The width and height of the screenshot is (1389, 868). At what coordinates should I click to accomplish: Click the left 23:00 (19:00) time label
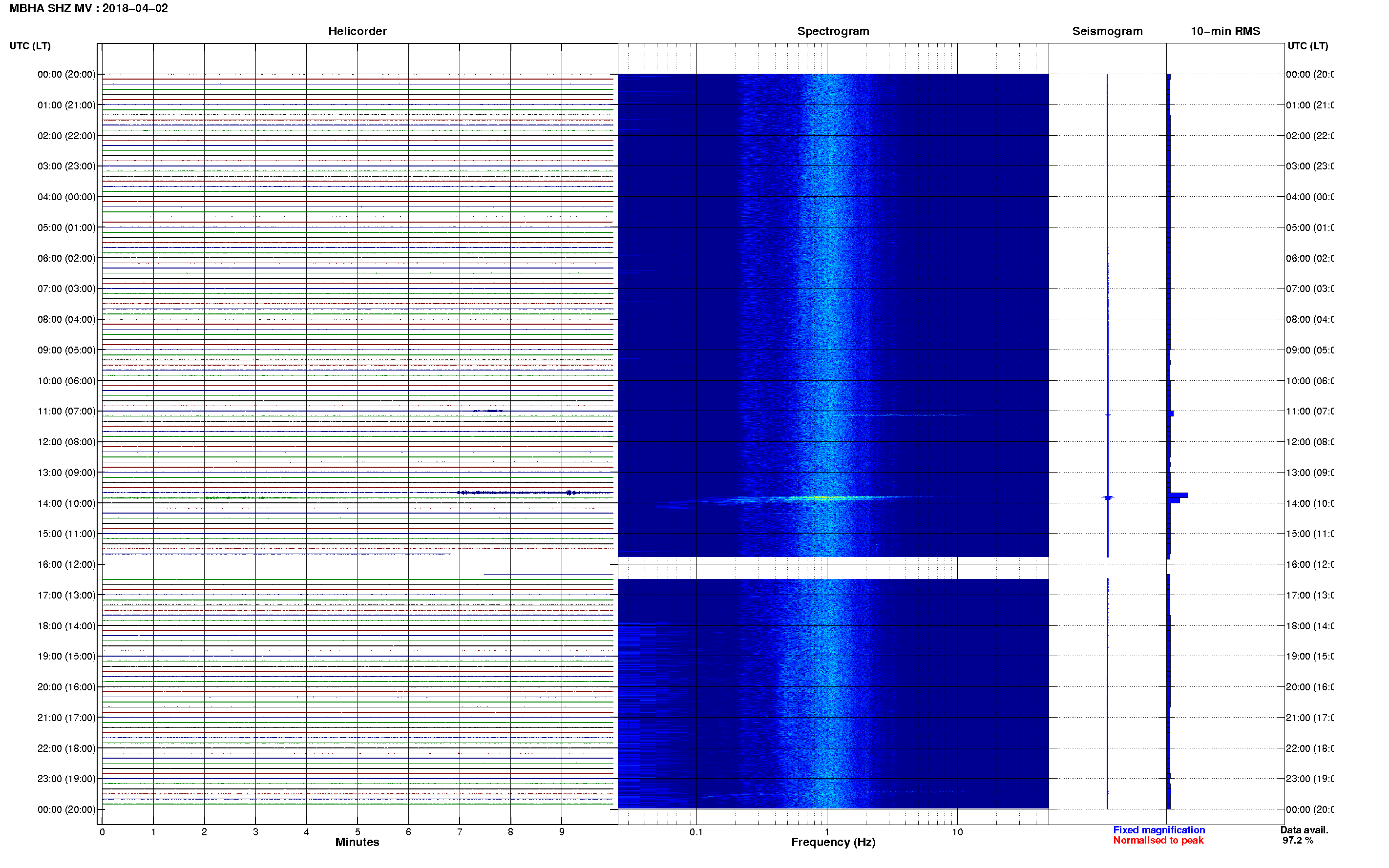66,779
